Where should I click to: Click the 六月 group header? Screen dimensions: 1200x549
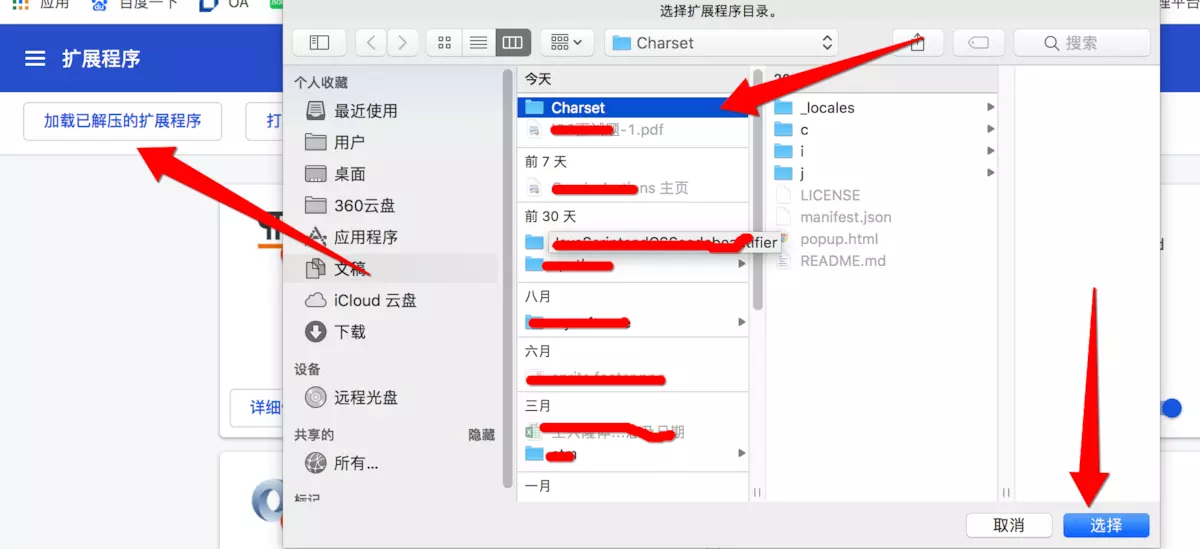(x=538, y=351)
